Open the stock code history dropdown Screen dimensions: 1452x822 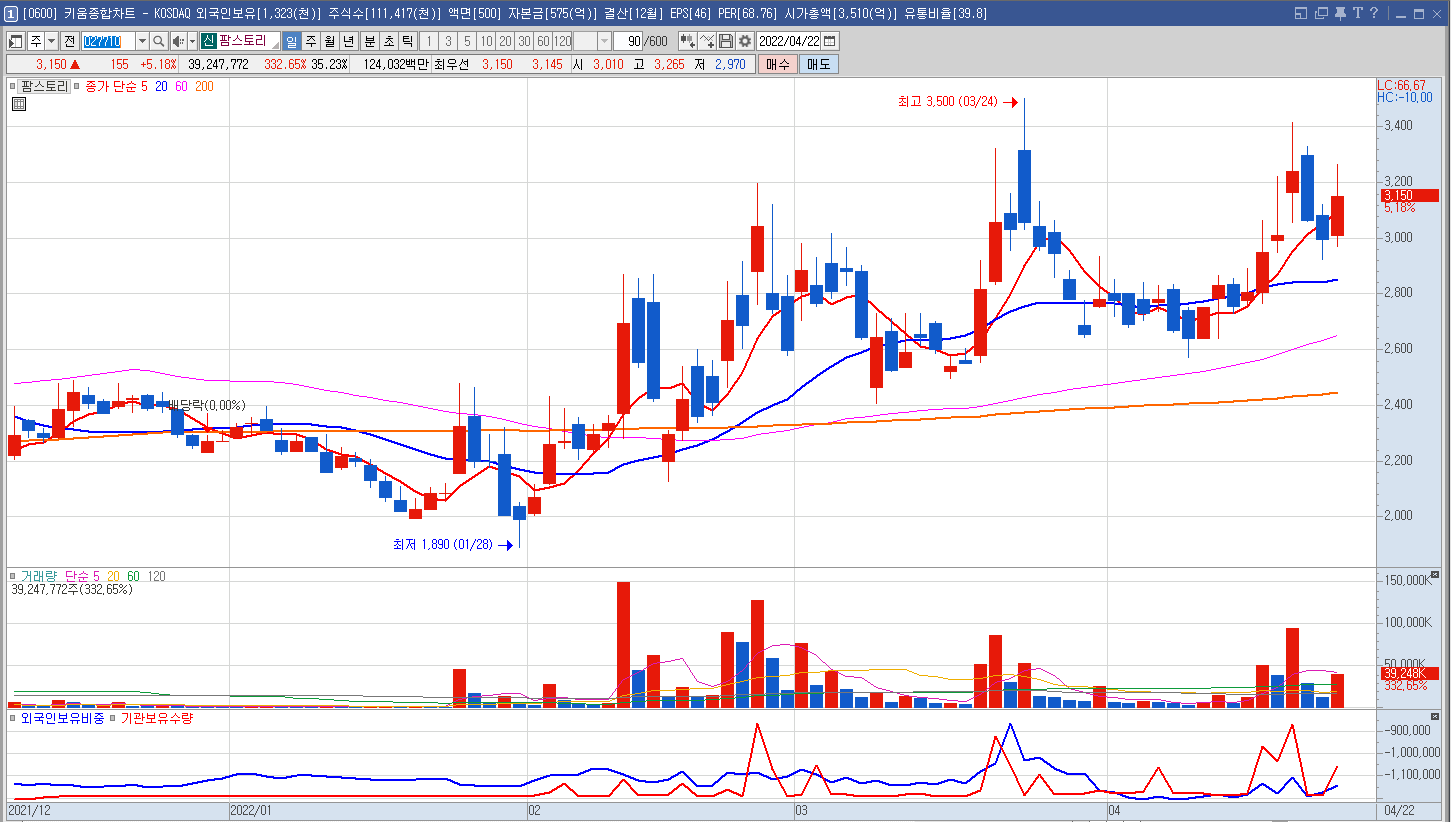142,41
